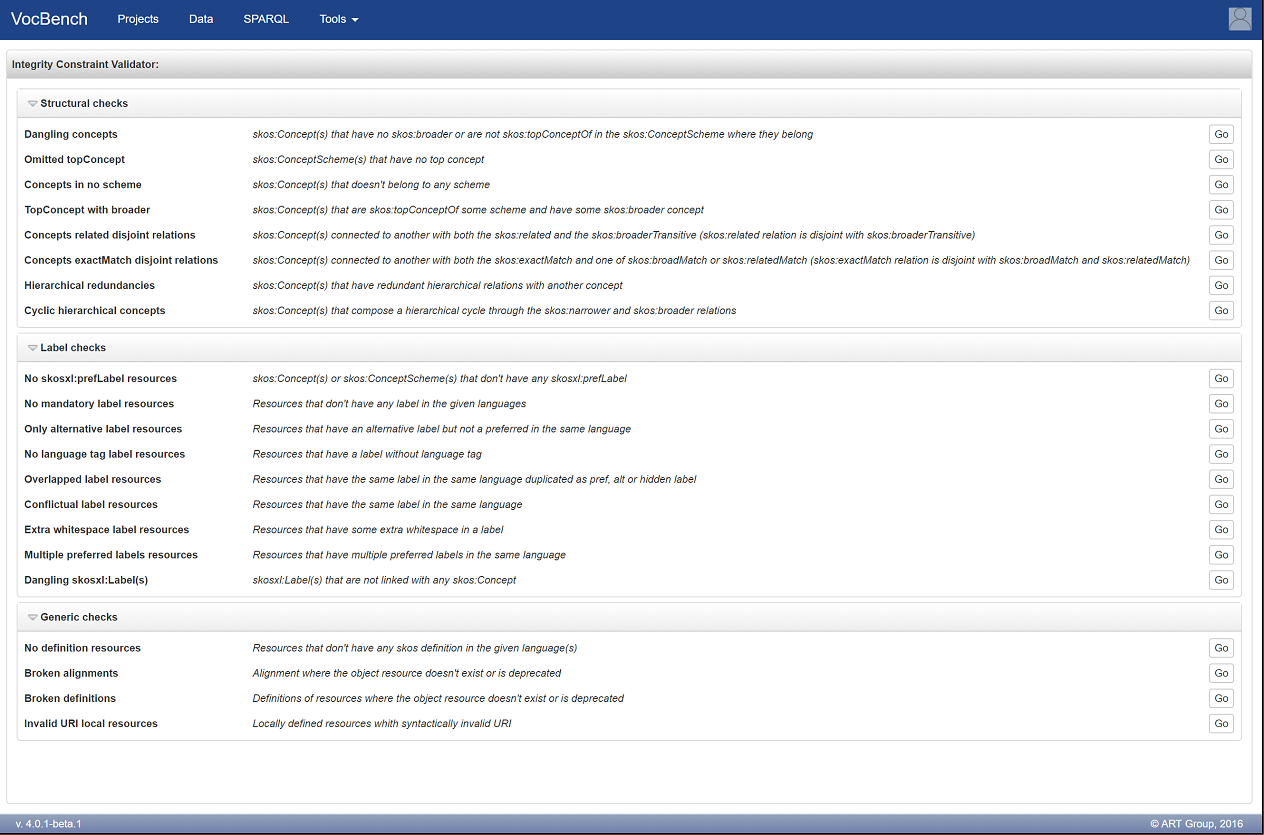
Task: Click the '© ART Group, 2016' footer text
Action: pyautogui.click(x=1197, y=824)
